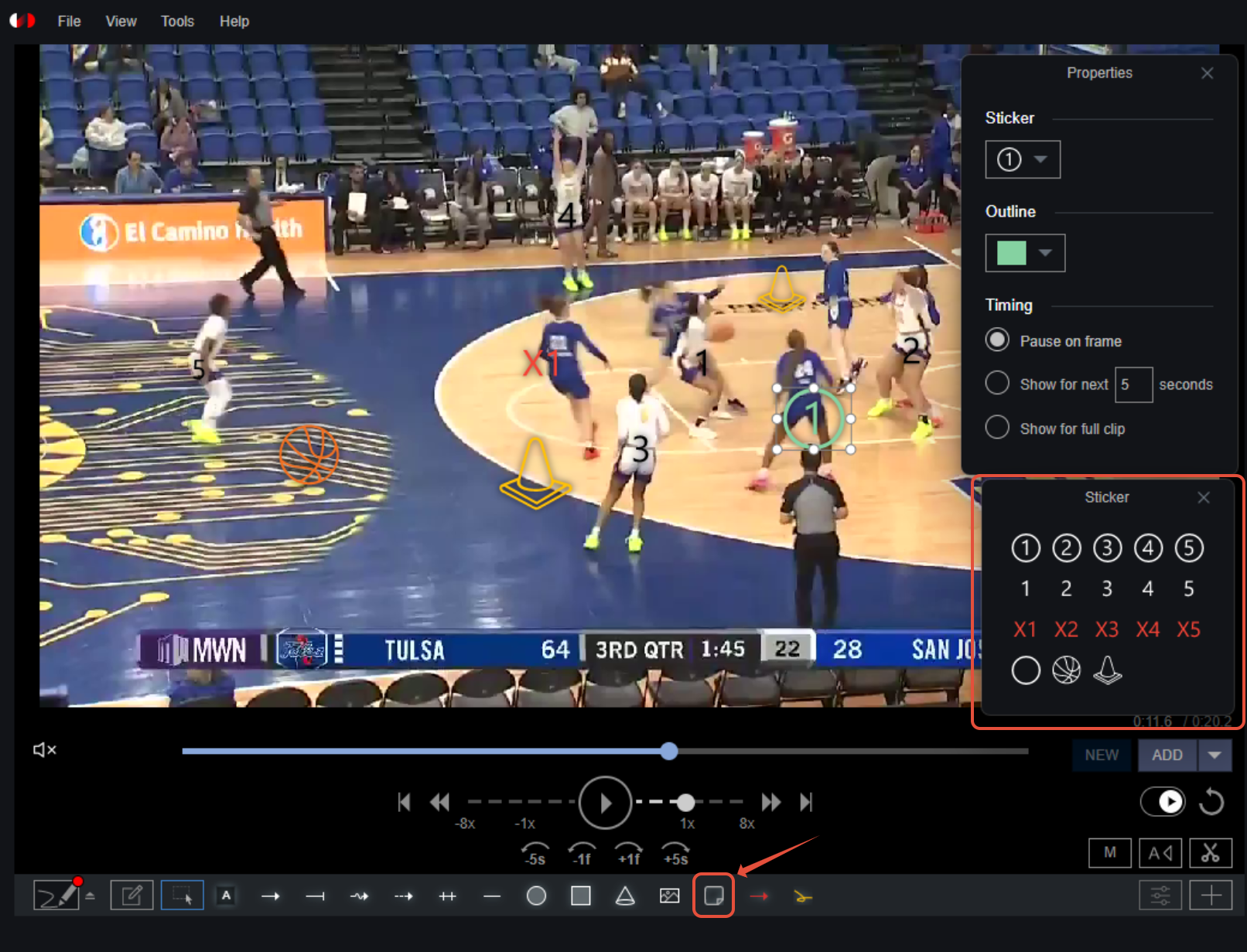Open the Sticker type dropdown

[x=1022, y=159]
